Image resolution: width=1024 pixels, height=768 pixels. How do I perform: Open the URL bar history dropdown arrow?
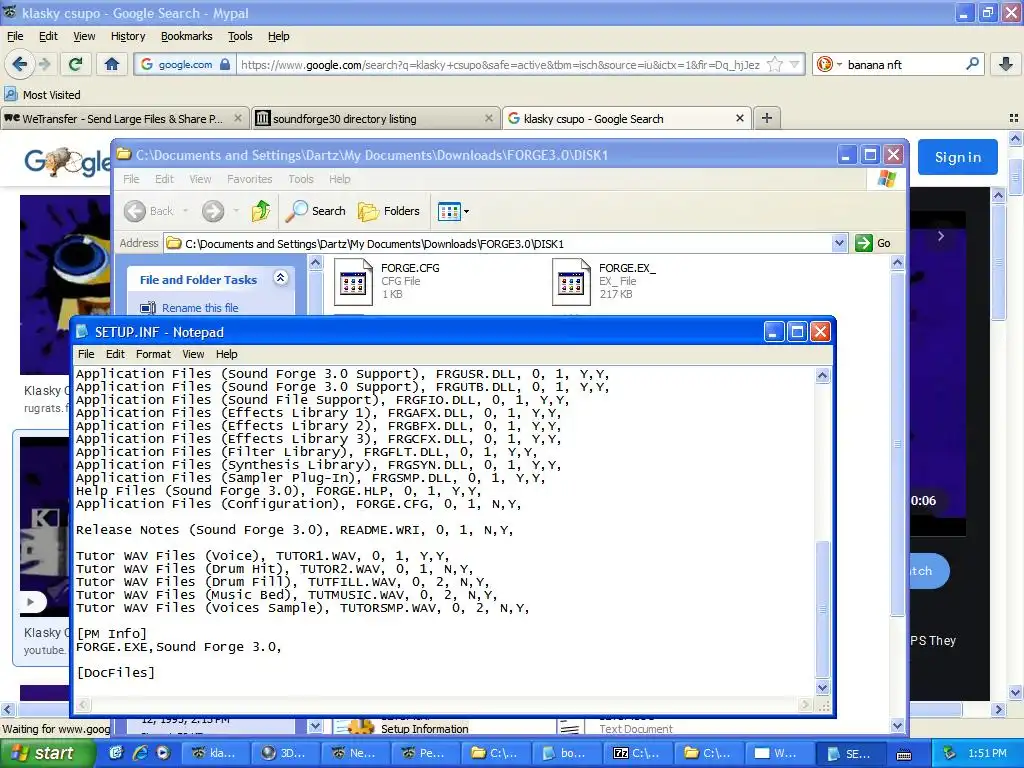tap(795, 64)
